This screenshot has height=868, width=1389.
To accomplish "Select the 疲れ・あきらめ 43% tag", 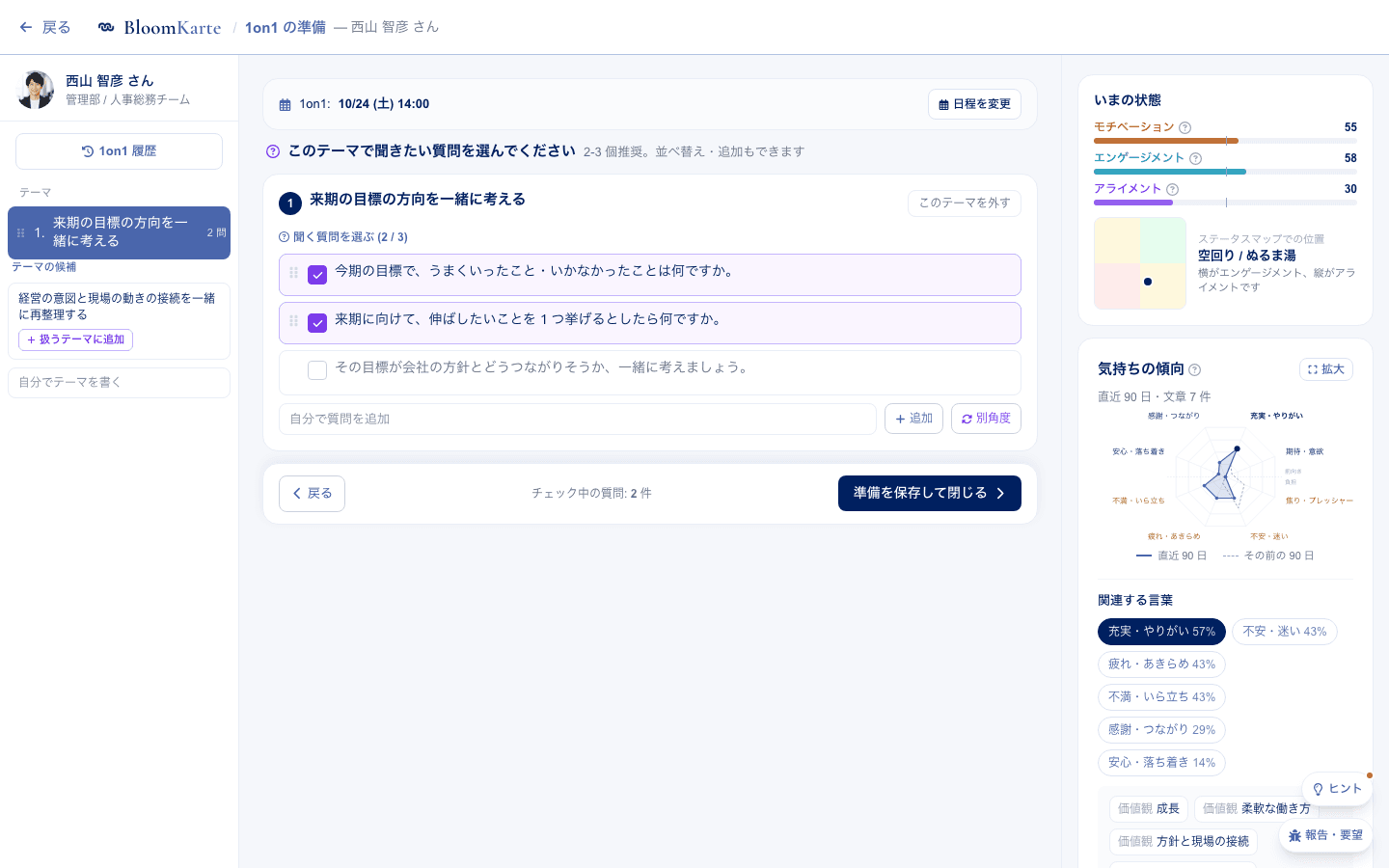I will click(x=1161, y=665).
